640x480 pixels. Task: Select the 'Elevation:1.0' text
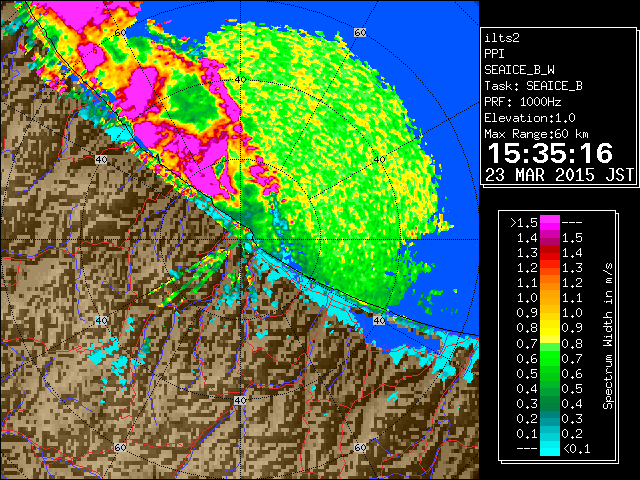tap(530, 118)
